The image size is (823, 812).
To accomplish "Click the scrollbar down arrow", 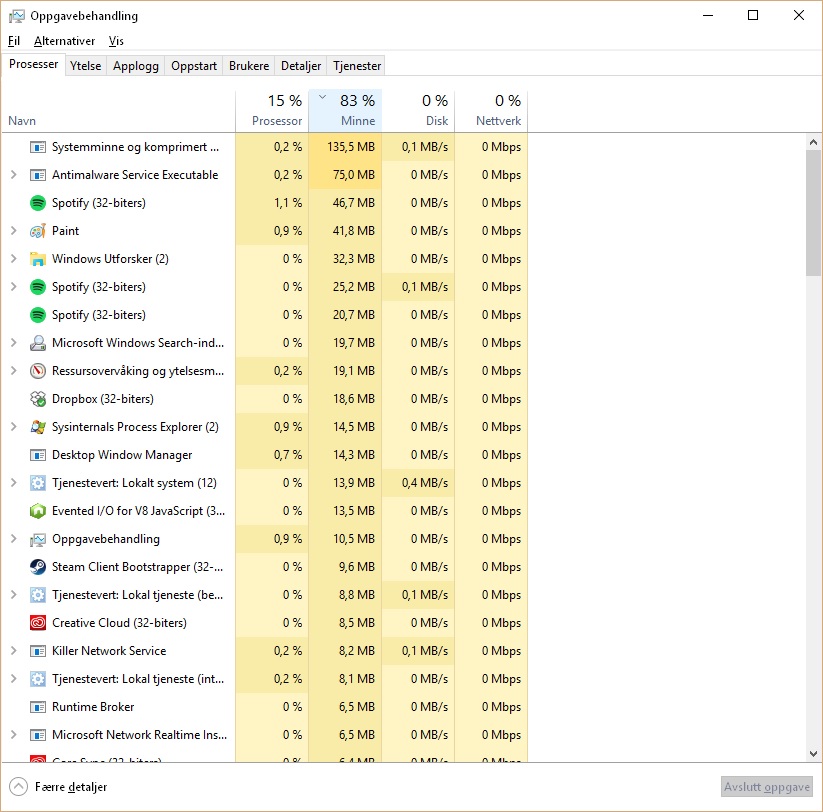I will click(x=813, y=754).
